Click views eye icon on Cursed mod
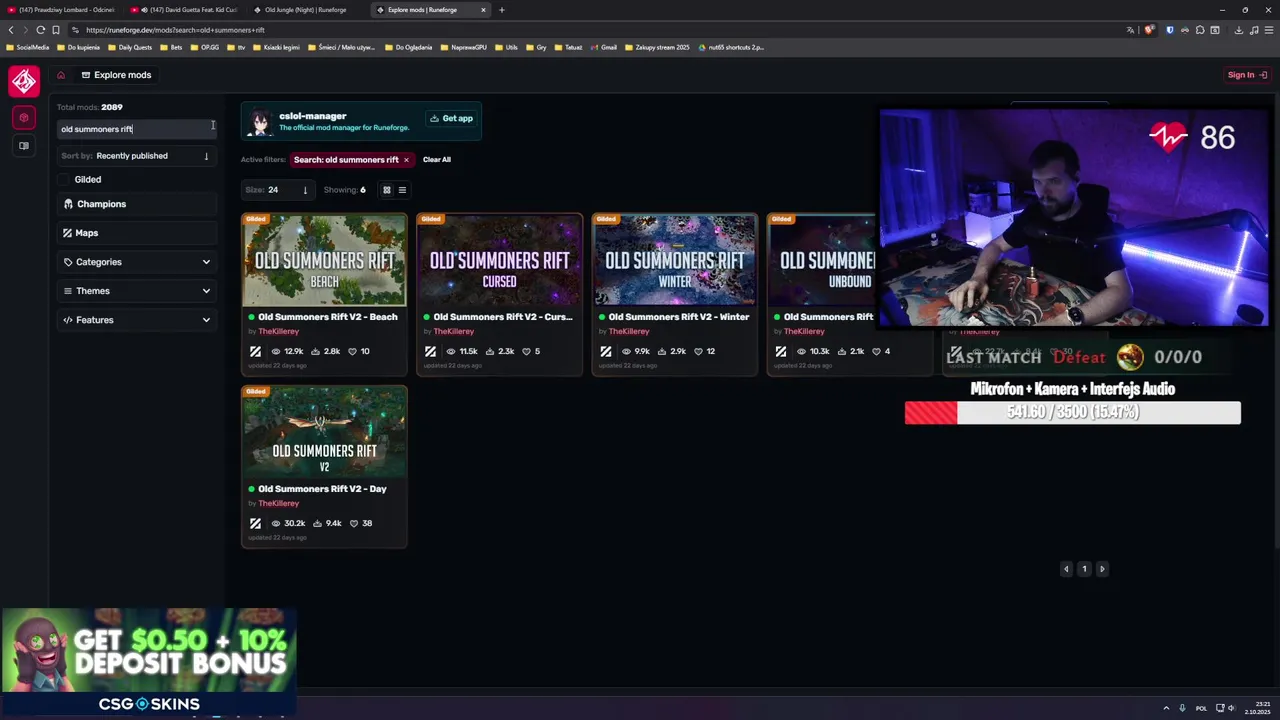 click(451, 352)
